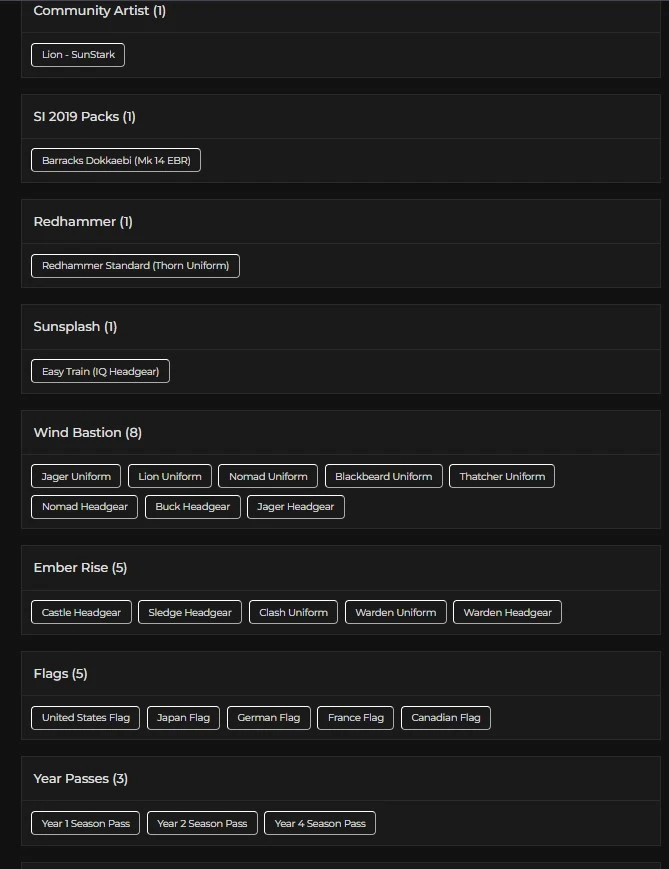Click the Castle Headgear tag
The width and height of the screenshot is (669, 869).
81,613
